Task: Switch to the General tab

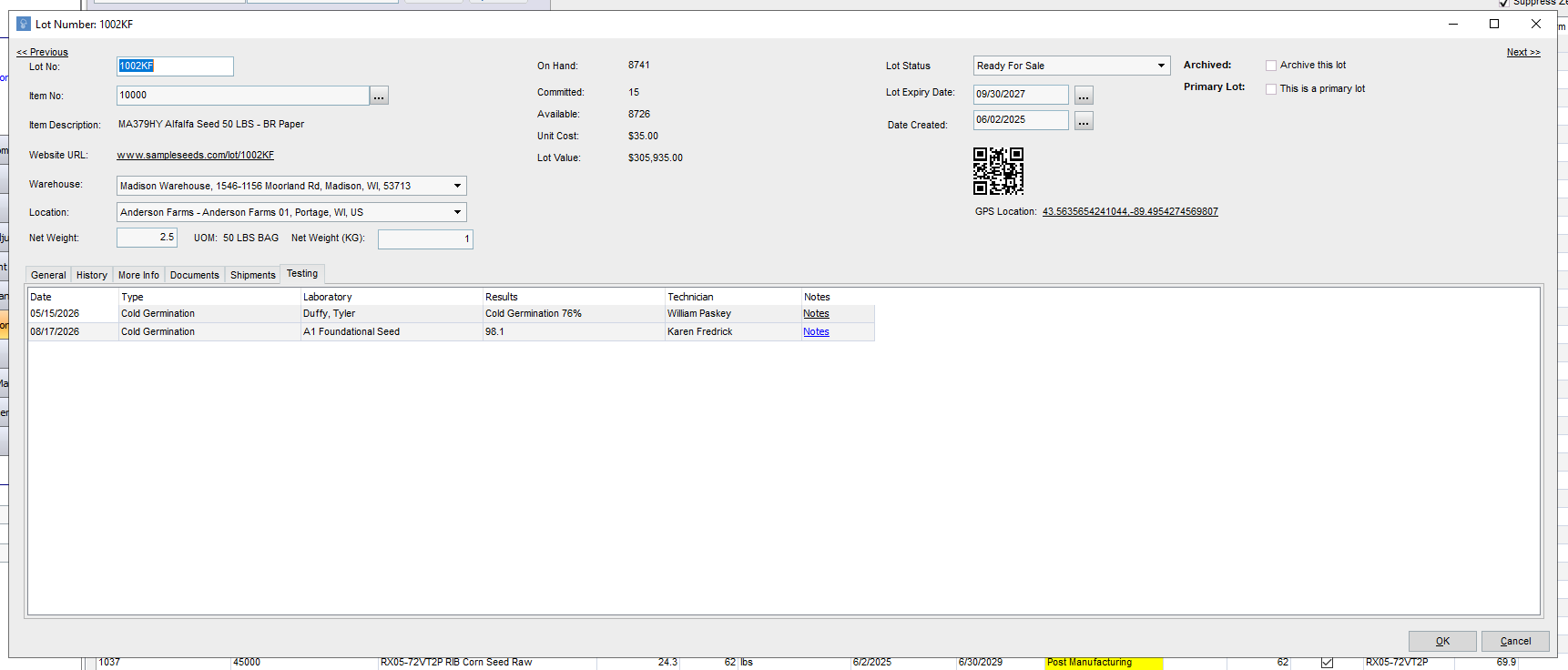Action: [x=48, y=275]
